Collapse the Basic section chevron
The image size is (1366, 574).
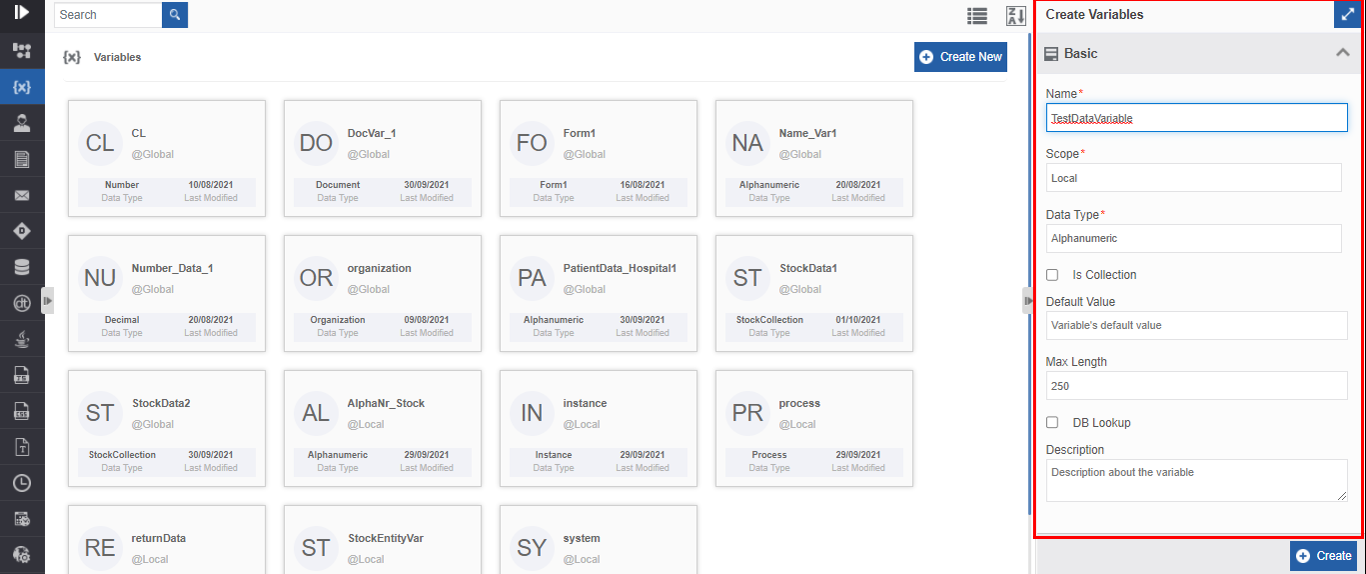[1343, 53]
